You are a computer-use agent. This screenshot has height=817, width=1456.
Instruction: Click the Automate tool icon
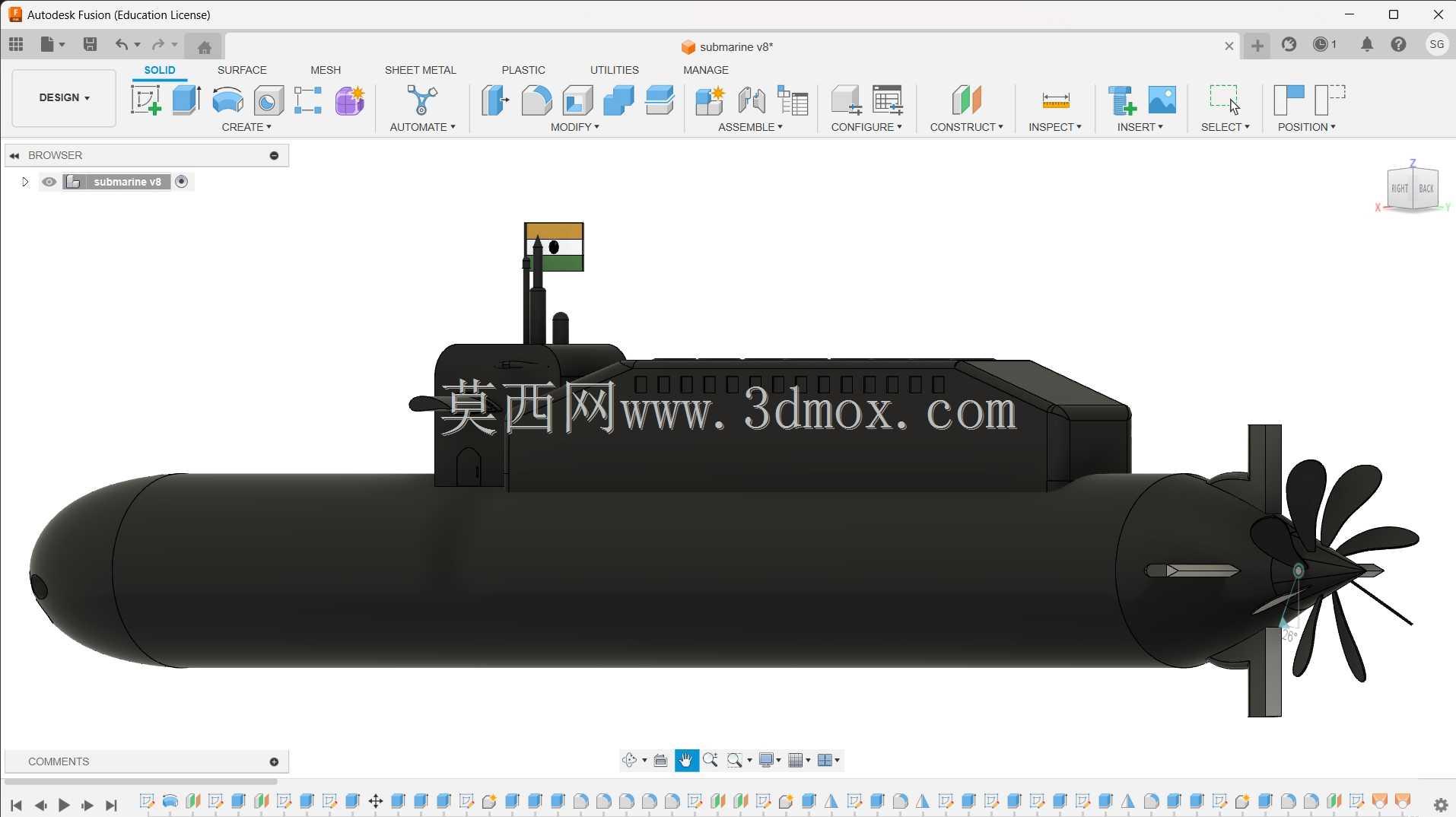422,100
